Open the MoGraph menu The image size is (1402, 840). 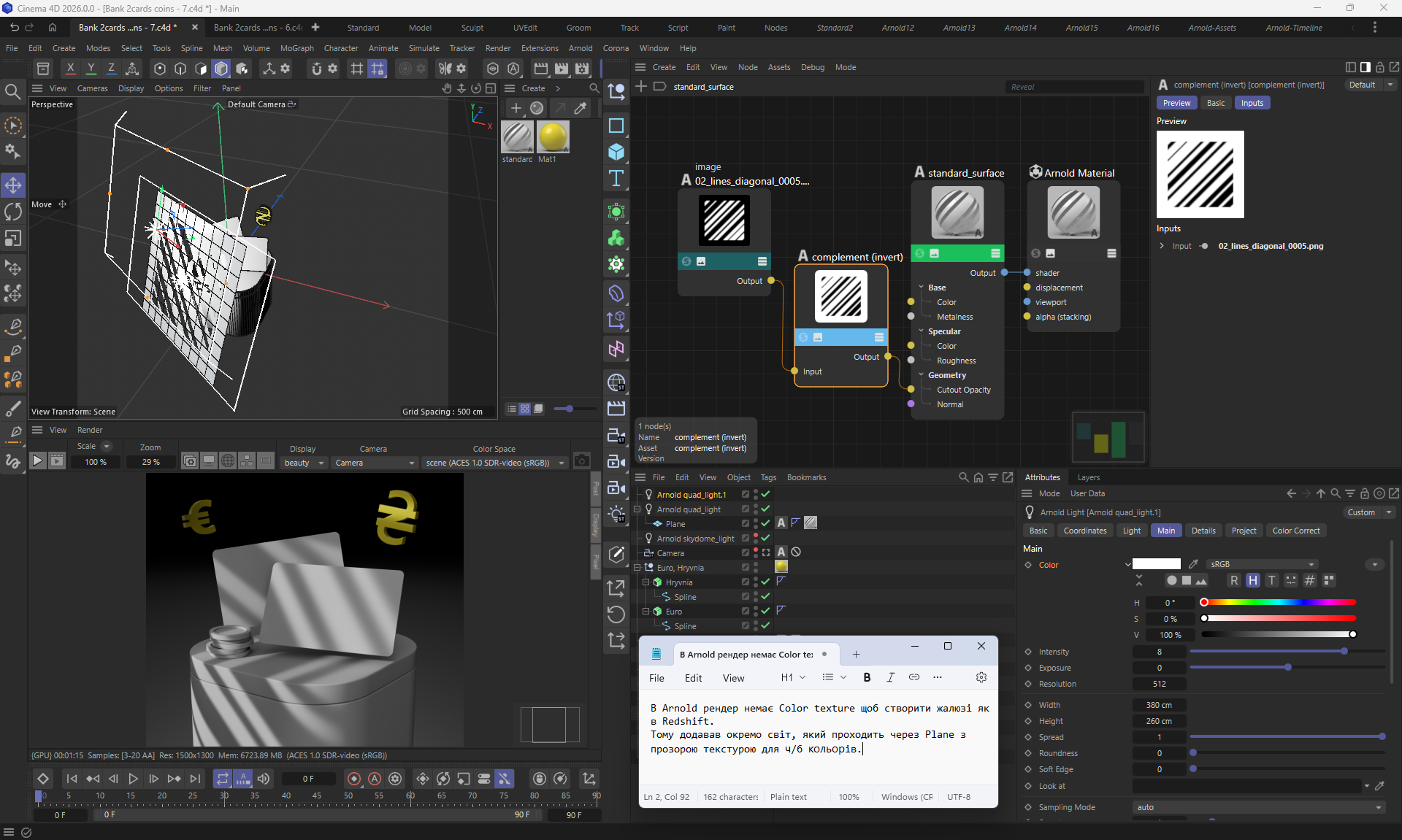tap(296, 48)
